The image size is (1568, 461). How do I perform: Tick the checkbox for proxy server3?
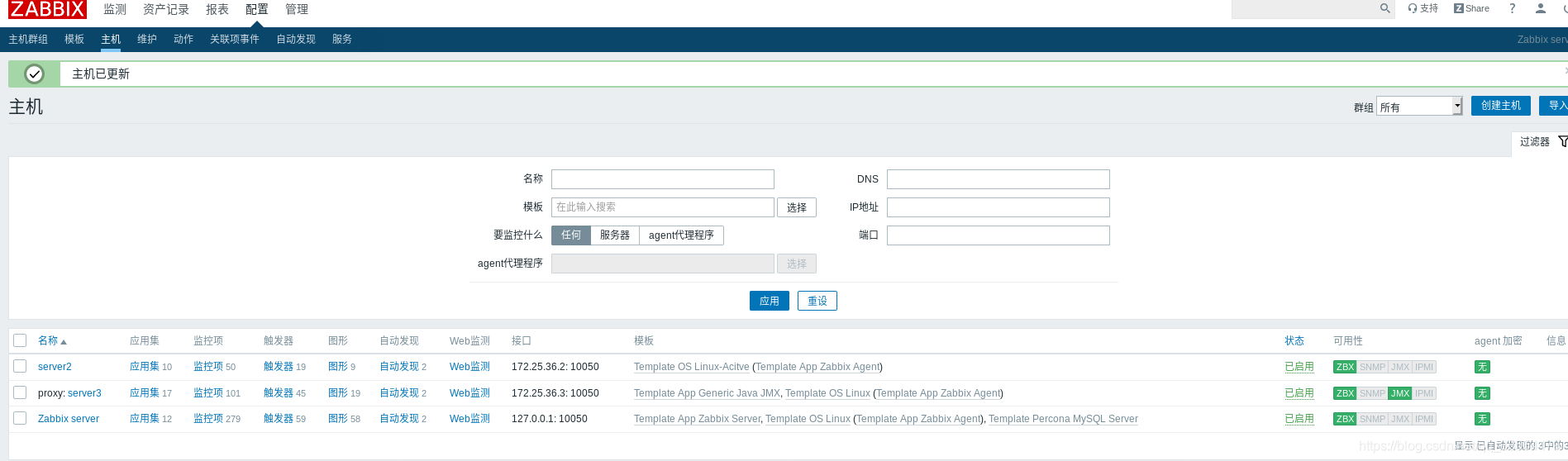coord(20,392)
